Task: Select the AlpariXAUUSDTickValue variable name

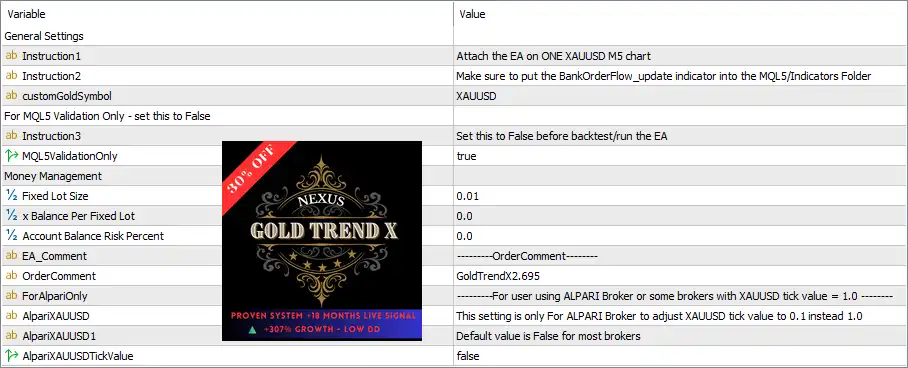Action: click(x=78, y=356)
